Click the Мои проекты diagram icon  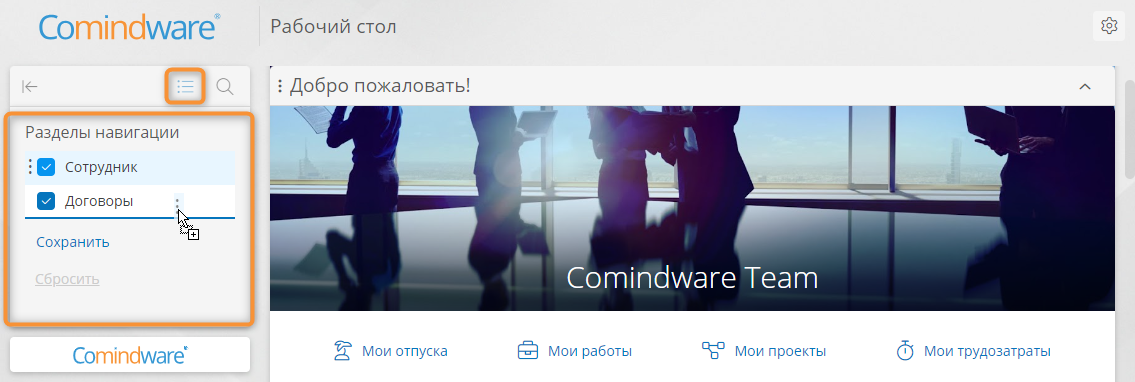pos(713,351)
